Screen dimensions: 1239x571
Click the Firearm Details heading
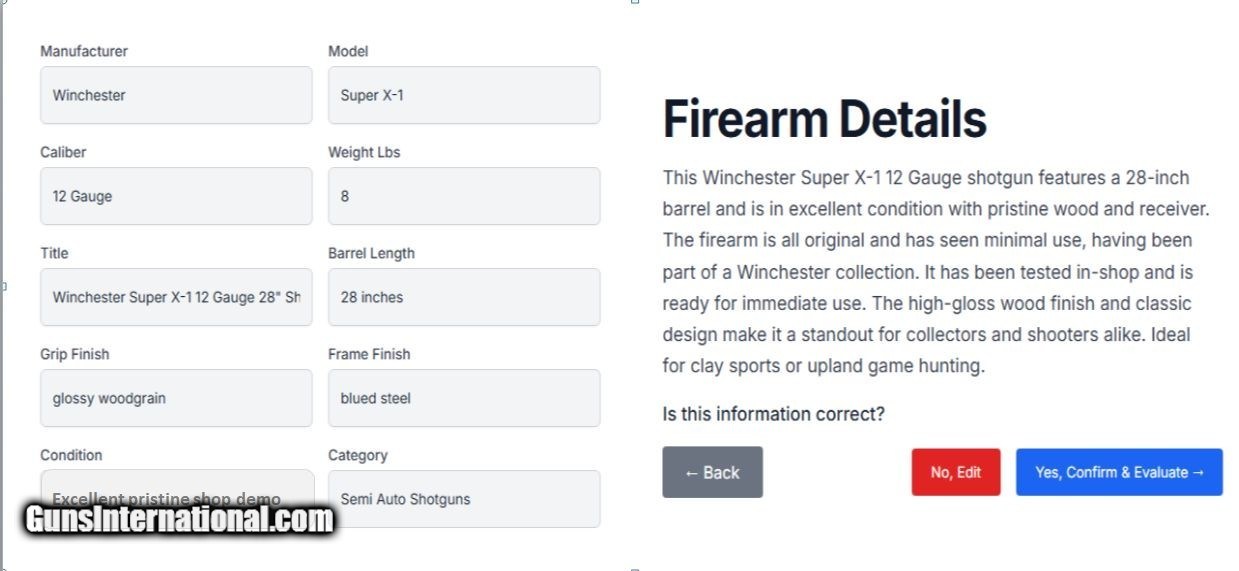[x=824, y=120]
